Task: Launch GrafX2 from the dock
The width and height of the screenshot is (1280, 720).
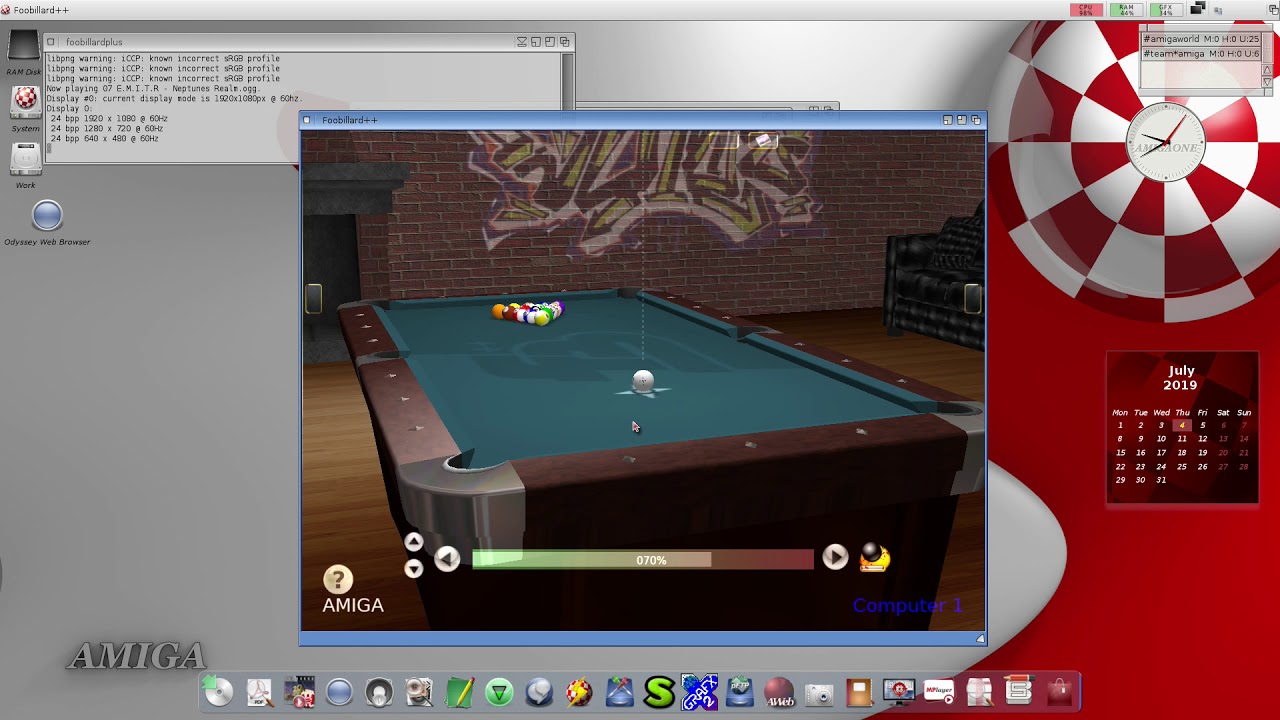Action: click(699, 692)
